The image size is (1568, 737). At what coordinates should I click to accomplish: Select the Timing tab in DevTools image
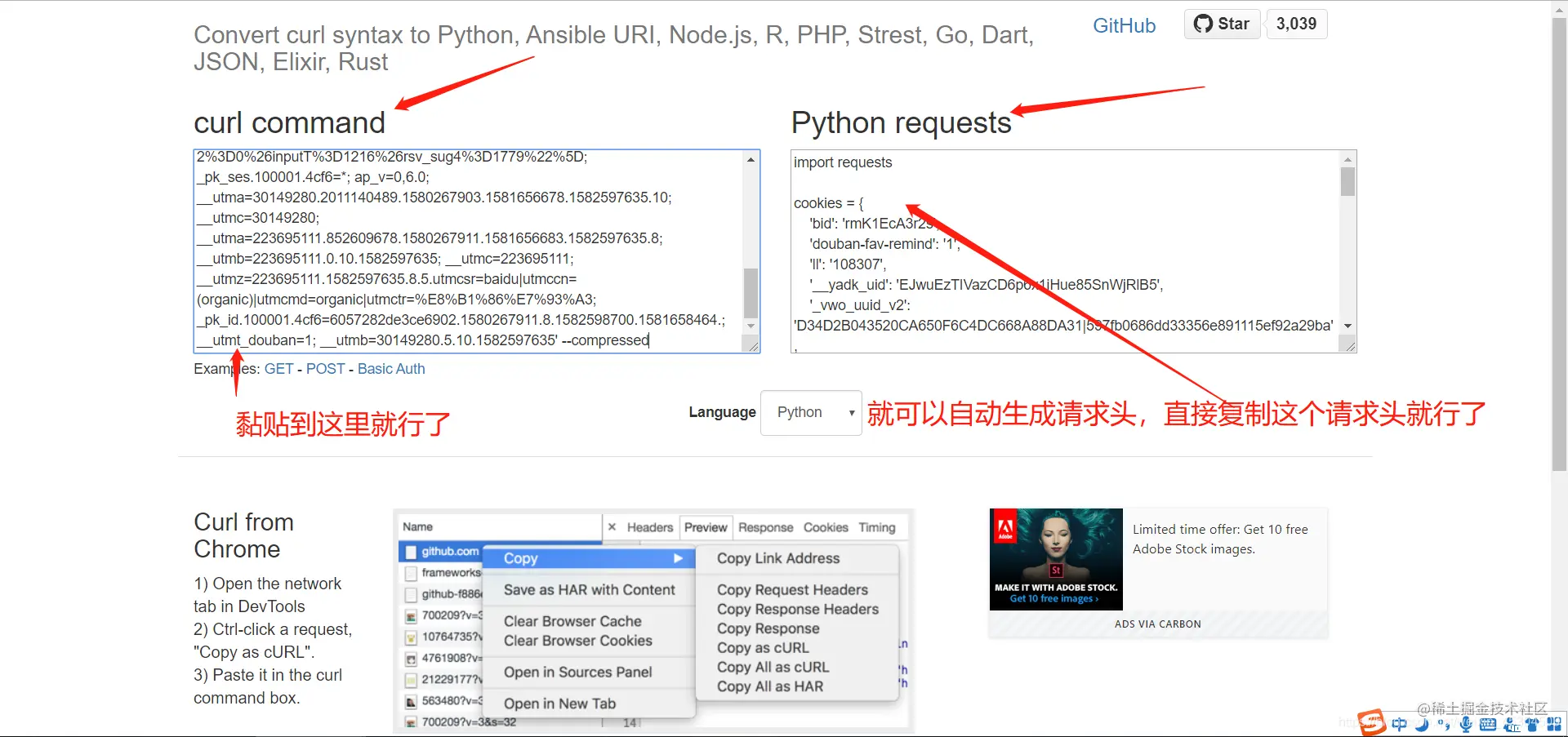[x=877, y=527]
